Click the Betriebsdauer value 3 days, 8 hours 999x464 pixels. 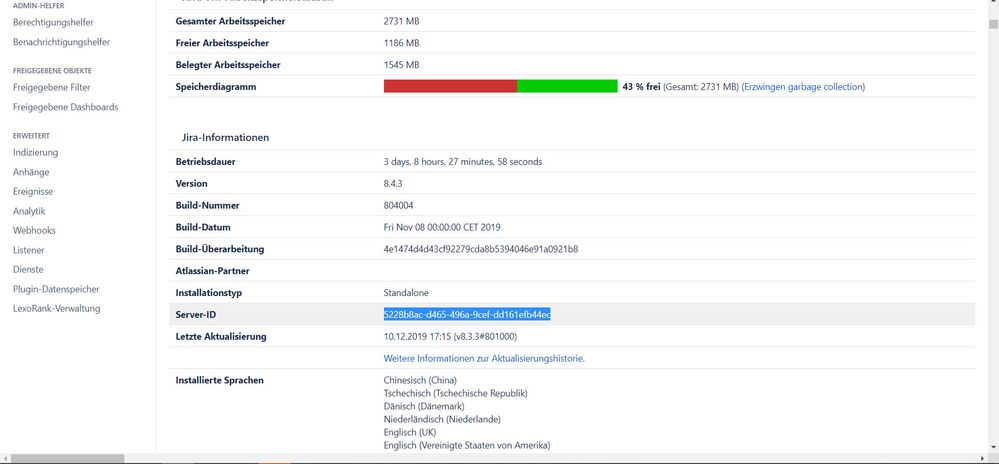coord(463,162)
